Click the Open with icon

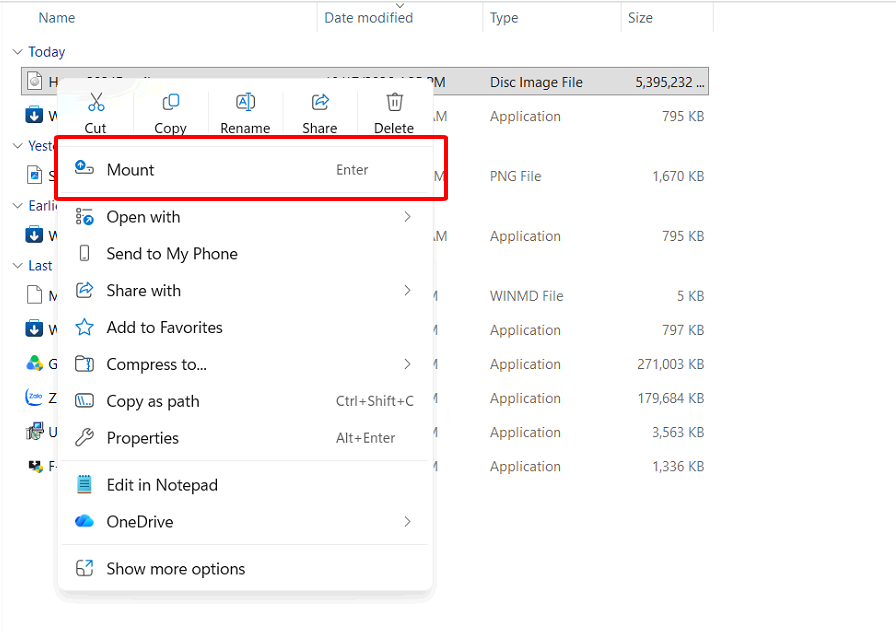85,217
